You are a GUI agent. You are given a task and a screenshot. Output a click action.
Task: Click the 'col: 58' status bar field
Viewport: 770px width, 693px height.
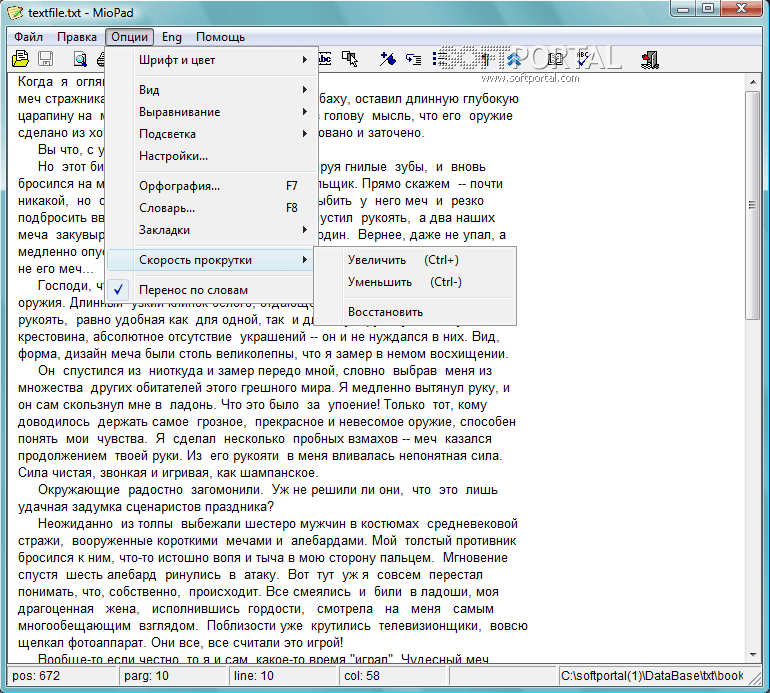tap(392, 676)
